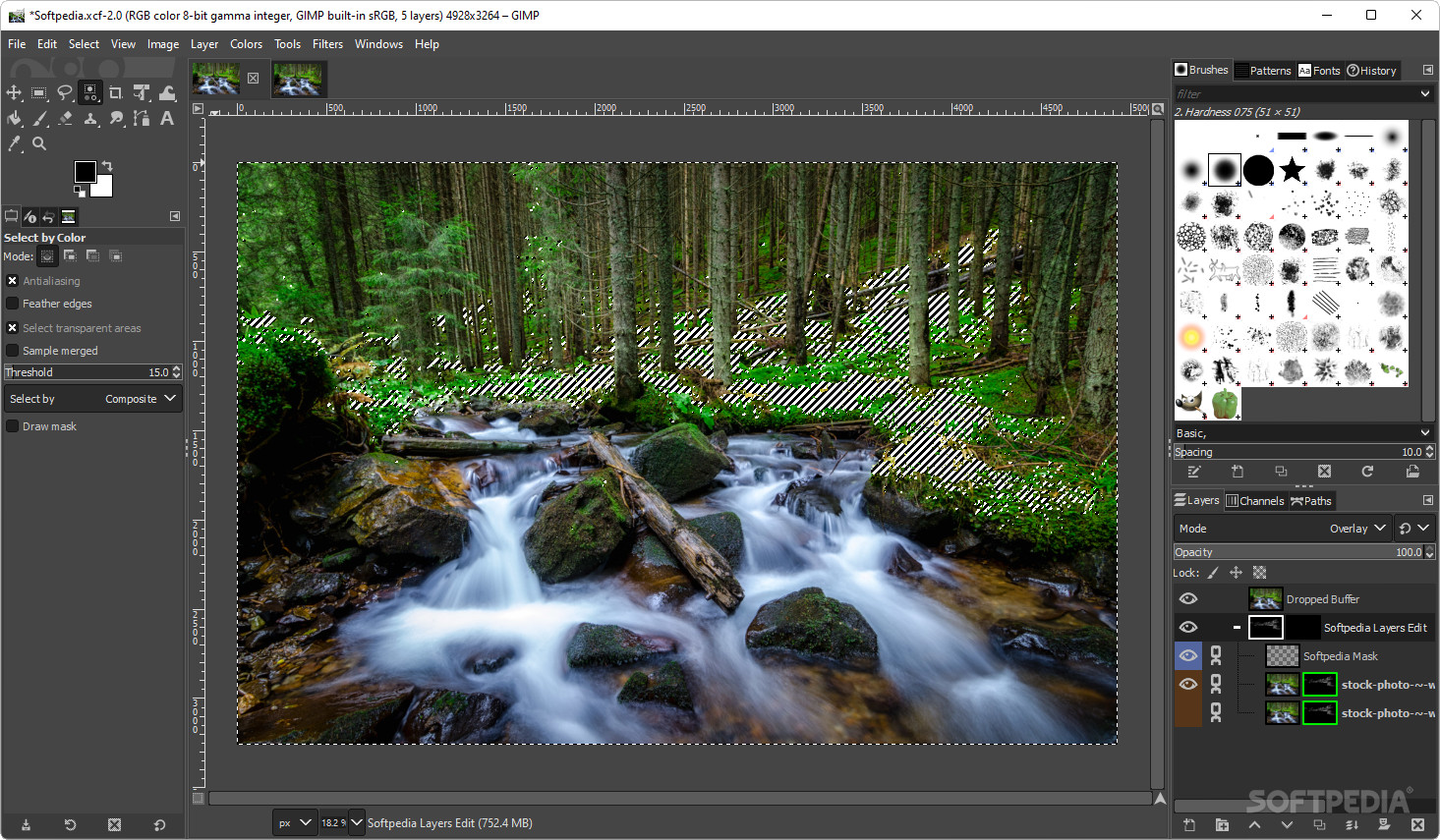Select the Paths tool
This screenshot has height=840, width=1440.
[x=142, y=118]
